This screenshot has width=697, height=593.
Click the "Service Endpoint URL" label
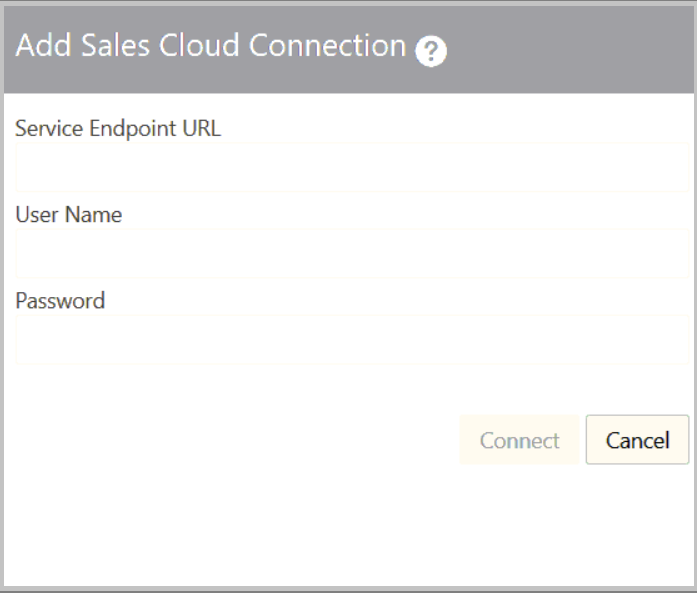118,128
